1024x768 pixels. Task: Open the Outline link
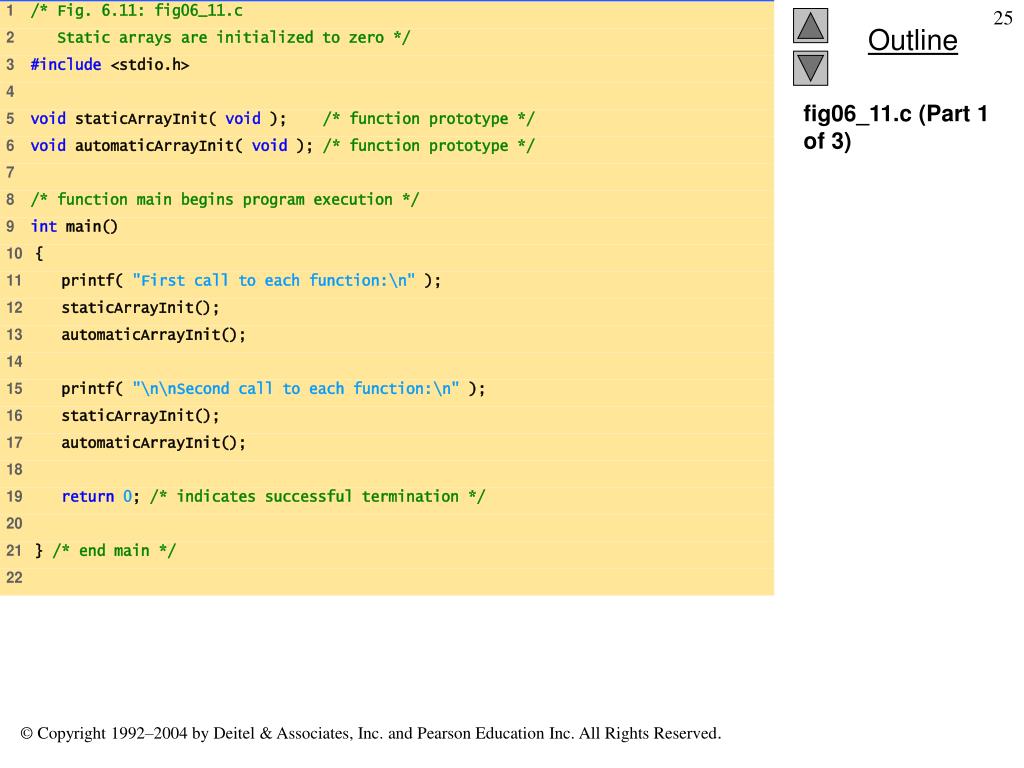point(912,40)
